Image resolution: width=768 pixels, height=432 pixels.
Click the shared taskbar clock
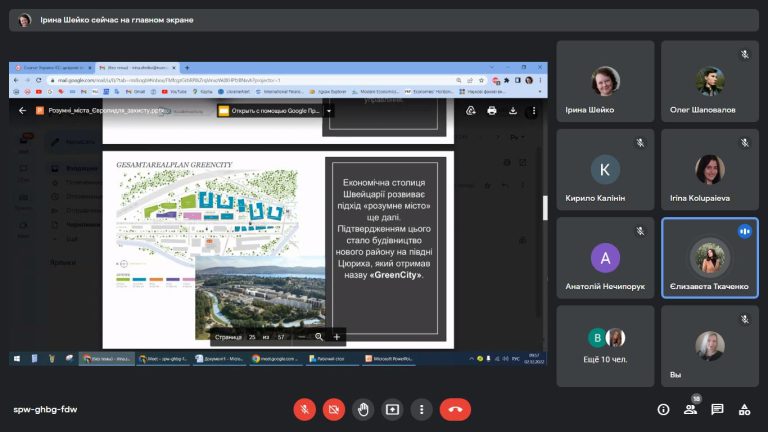(x=534, y=359)
